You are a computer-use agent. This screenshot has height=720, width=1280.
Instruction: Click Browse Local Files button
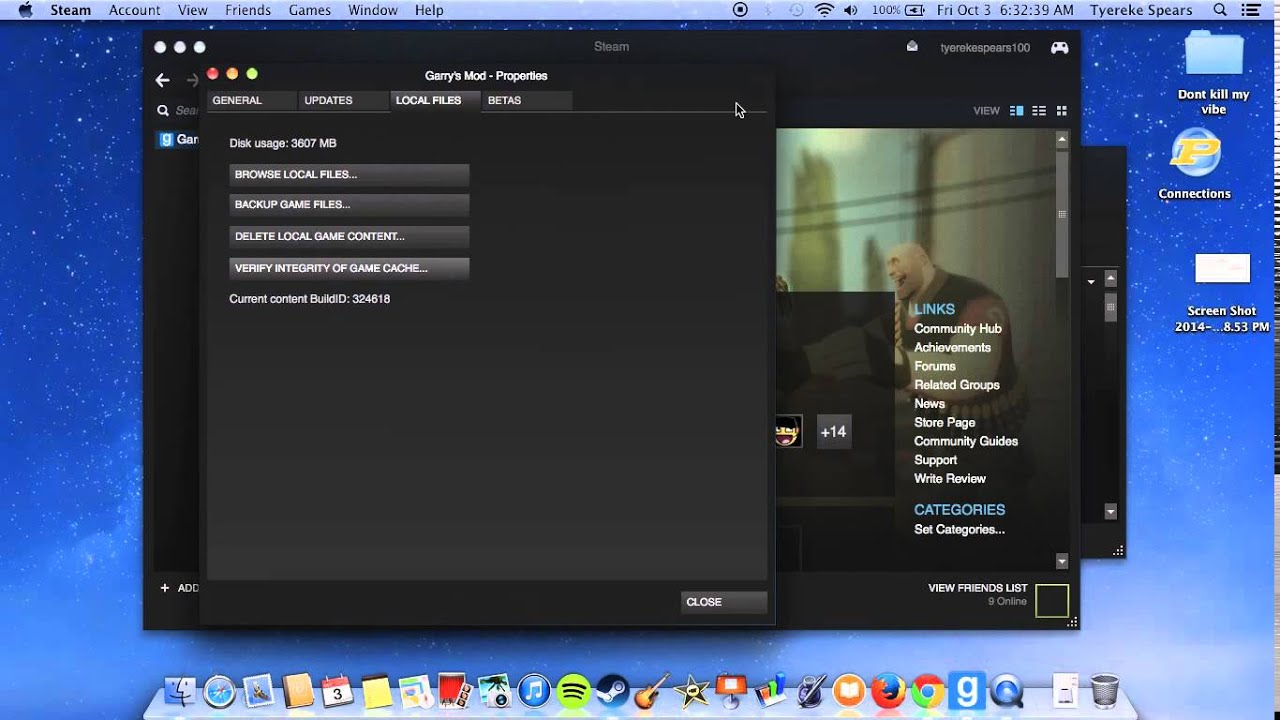tap(349, 174)
